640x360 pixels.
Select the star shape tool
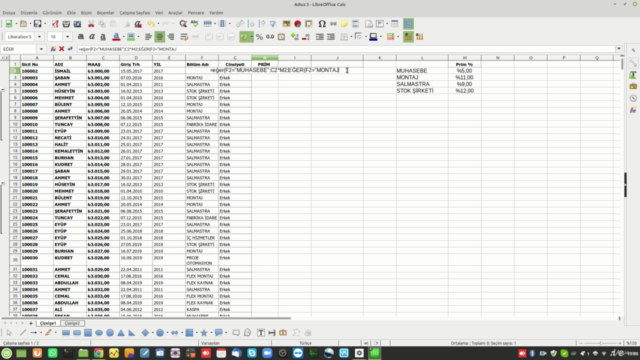click(x=204, y=333)
